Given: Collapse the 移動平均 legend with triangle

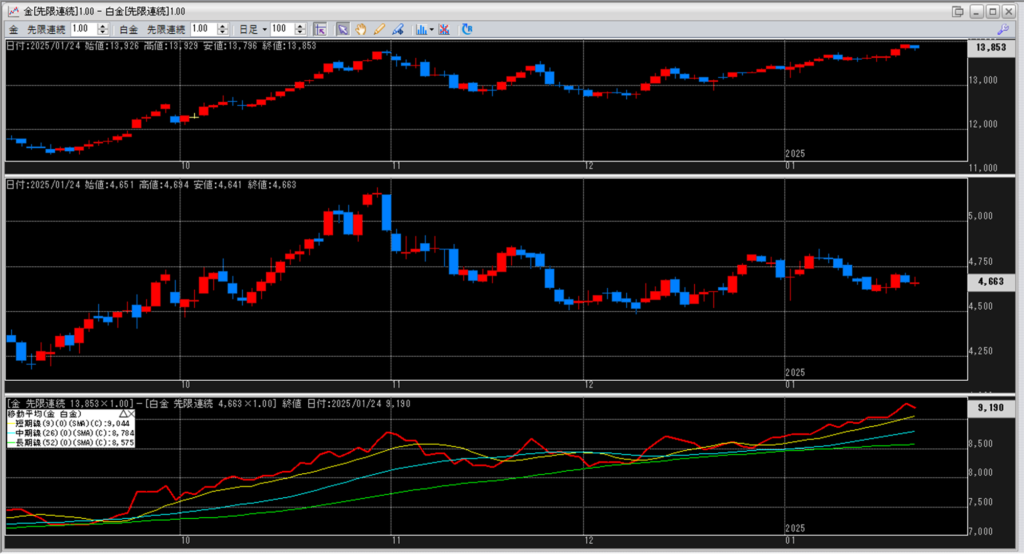Looking at the screenshot, I should (x=123, y=414).
